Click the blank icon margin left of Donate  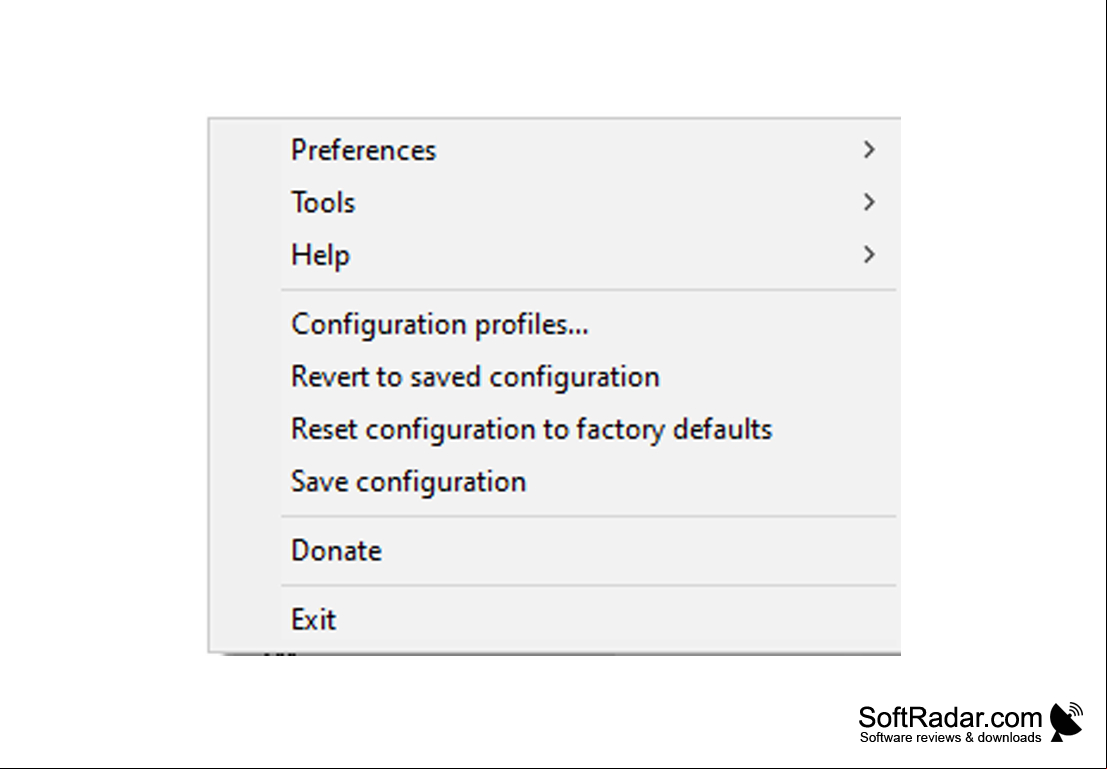(x=246, y=551)
